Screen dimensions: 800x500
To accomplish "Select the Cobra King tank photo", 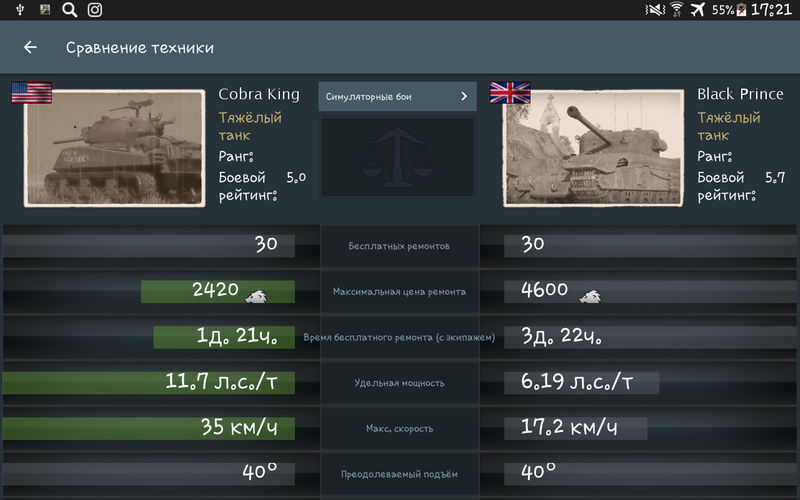I will pos(115,148).
